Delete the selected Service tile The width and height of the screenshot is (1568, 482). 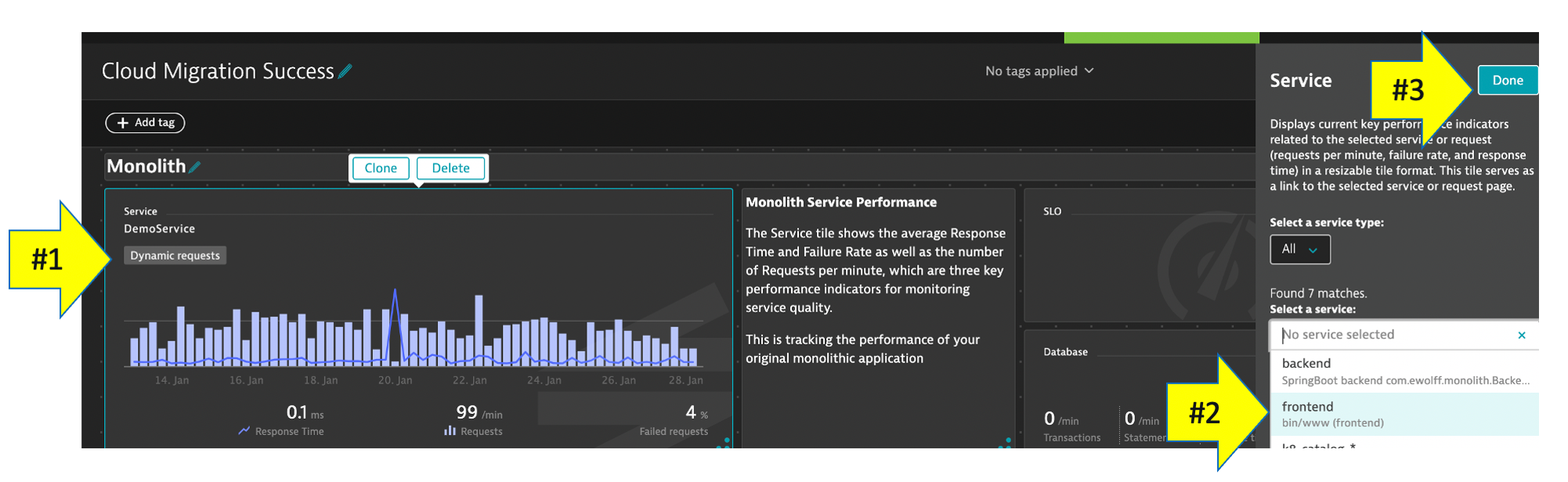pos(450,168)
